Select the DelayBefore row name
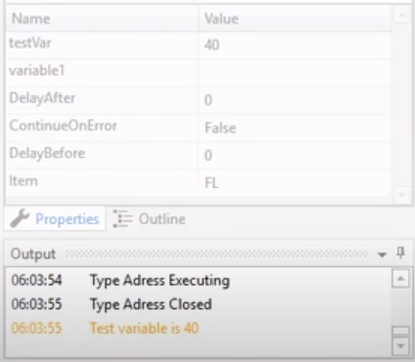 47,153
